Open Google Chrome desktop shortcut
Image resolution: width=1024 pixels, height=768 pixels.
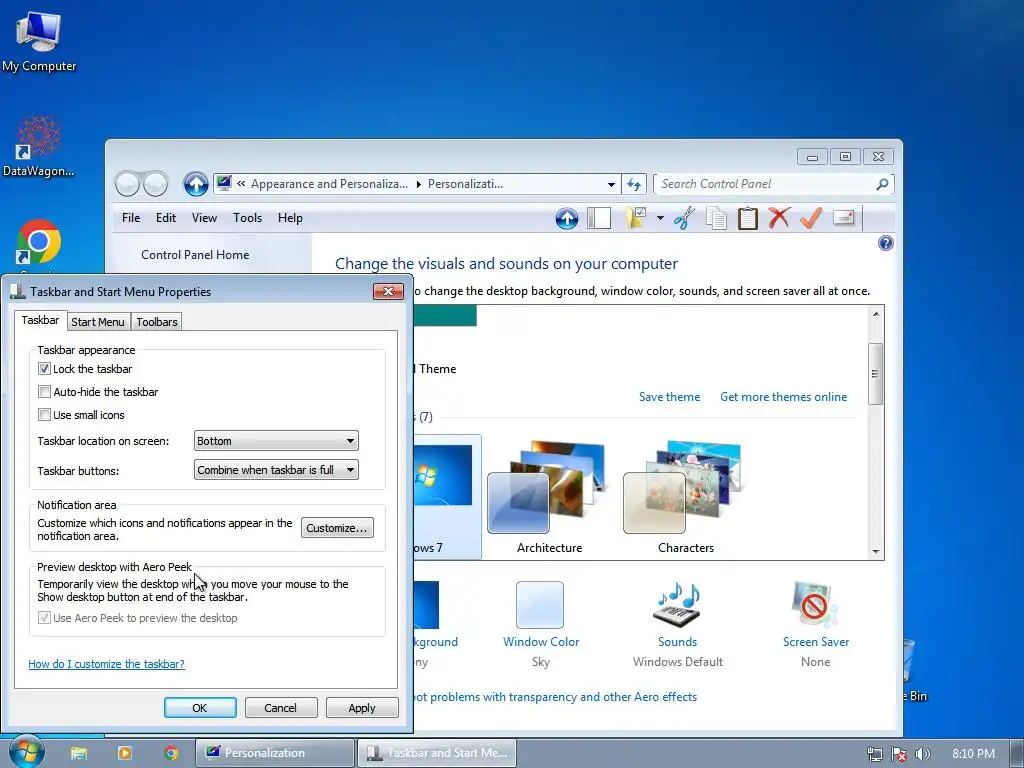(x=39, y=243)
